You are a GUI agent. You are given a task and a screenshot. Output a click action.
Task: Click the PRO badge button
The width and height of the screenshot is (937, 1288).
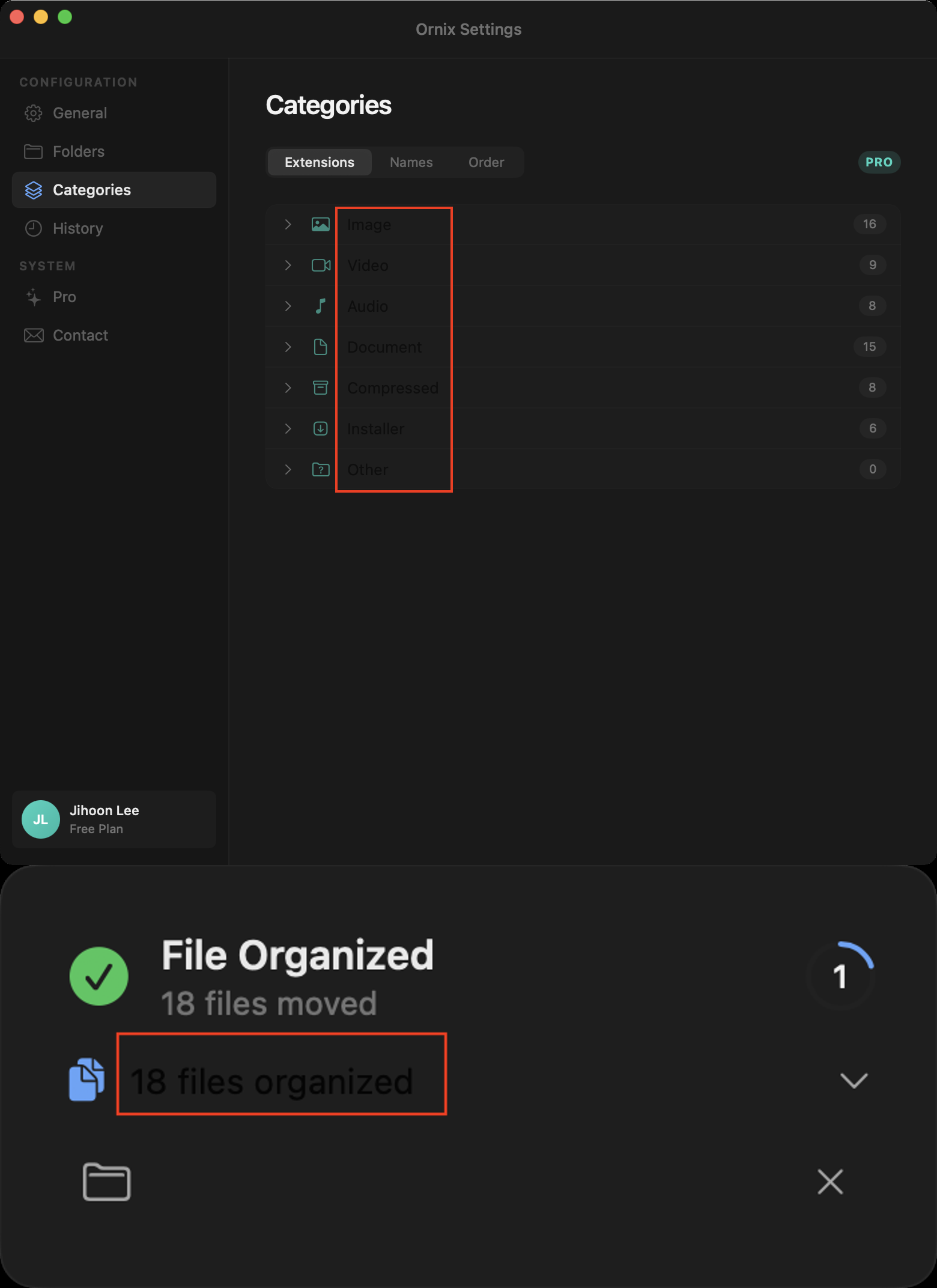pyautogui.click(x=879, y=162)
